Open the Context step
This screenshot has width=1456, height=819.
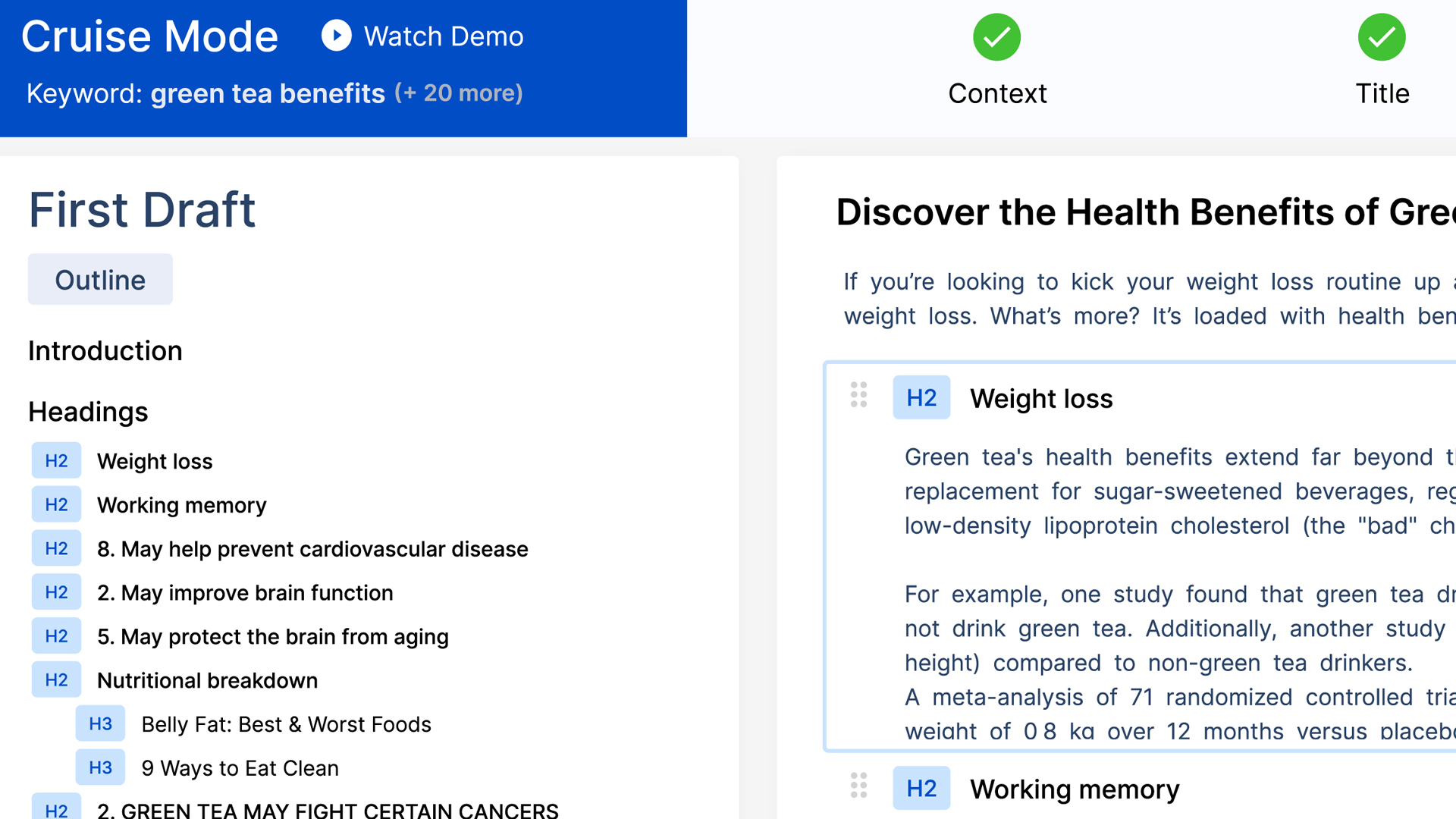click(996, 93)
